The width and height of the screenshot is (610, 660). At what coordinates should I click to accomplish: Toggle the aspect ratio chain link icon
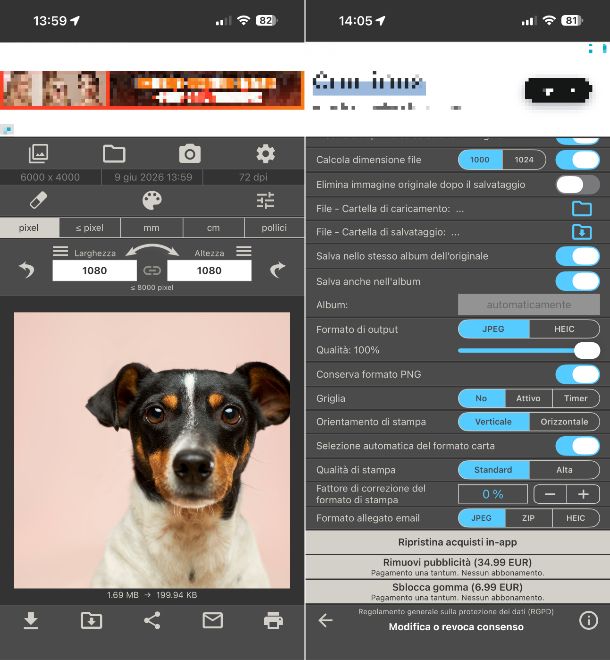pos(152,270)
